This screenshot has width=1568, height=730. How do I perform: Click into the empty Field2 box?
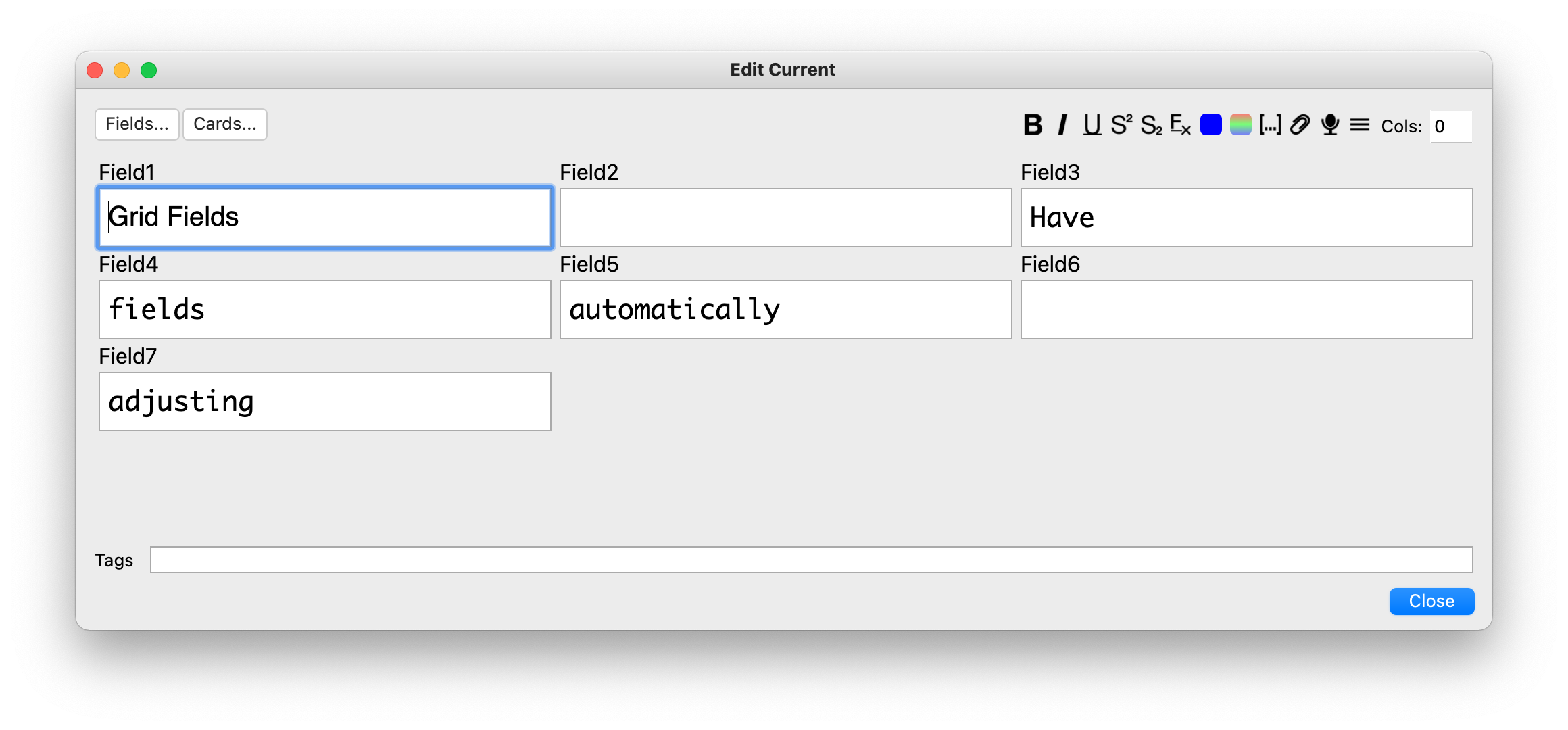tap(785, 218)
